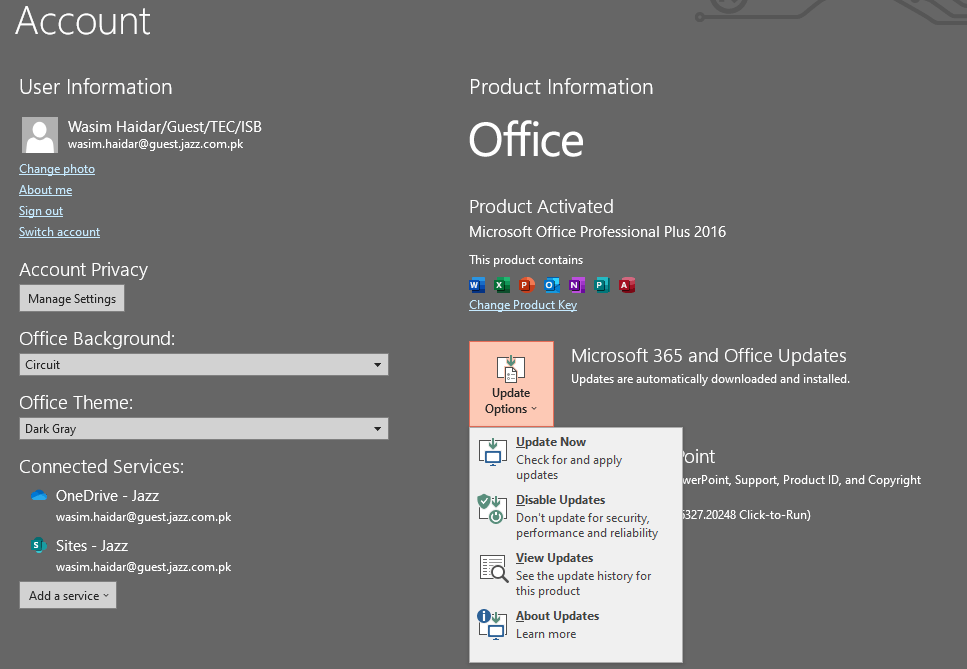Click the Update Now icon
This screenshot has height=669, width=967.
tap(493, 452)
